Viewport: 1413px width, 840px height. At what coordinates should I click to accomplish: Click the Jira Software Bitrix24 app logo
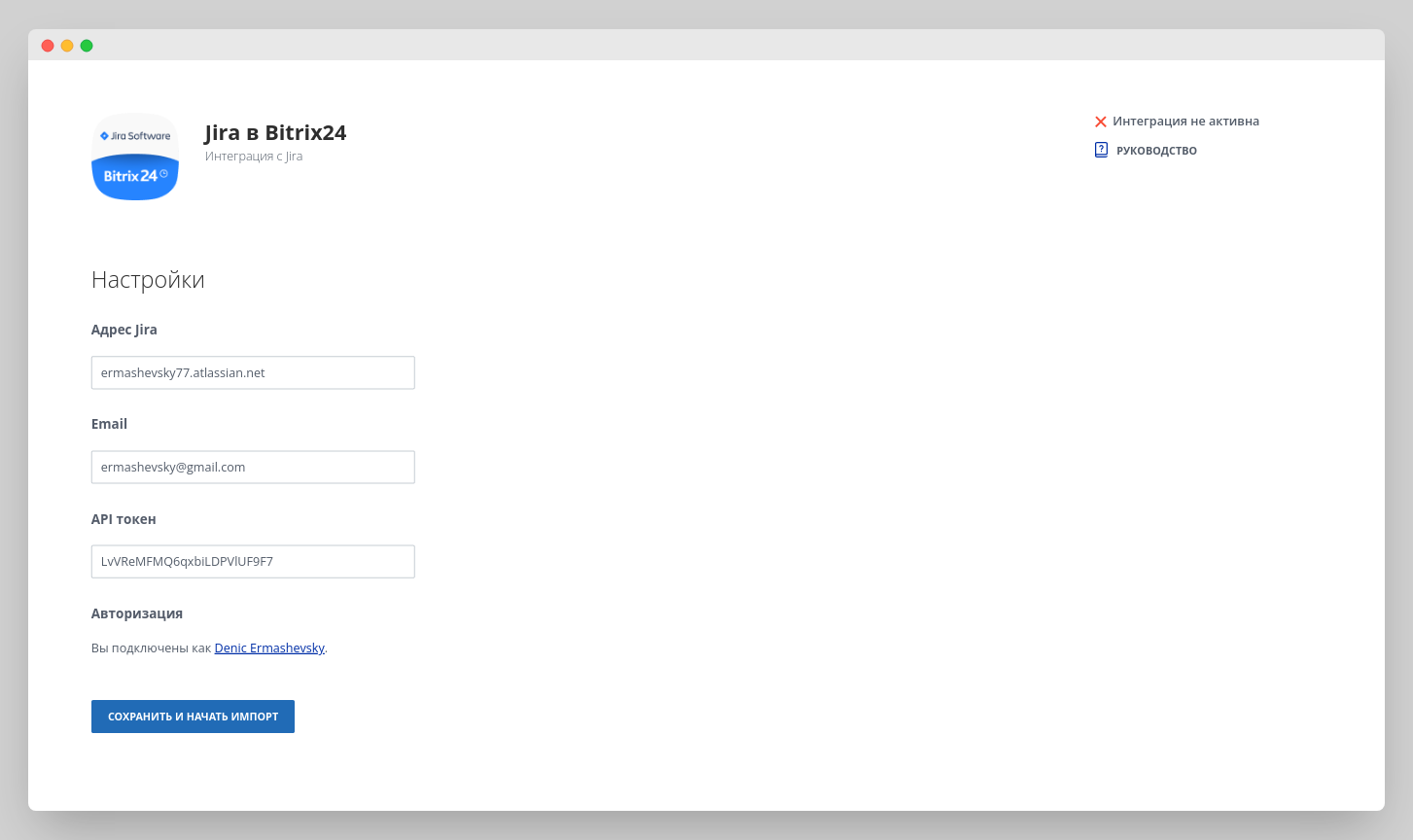click(135, 157)
